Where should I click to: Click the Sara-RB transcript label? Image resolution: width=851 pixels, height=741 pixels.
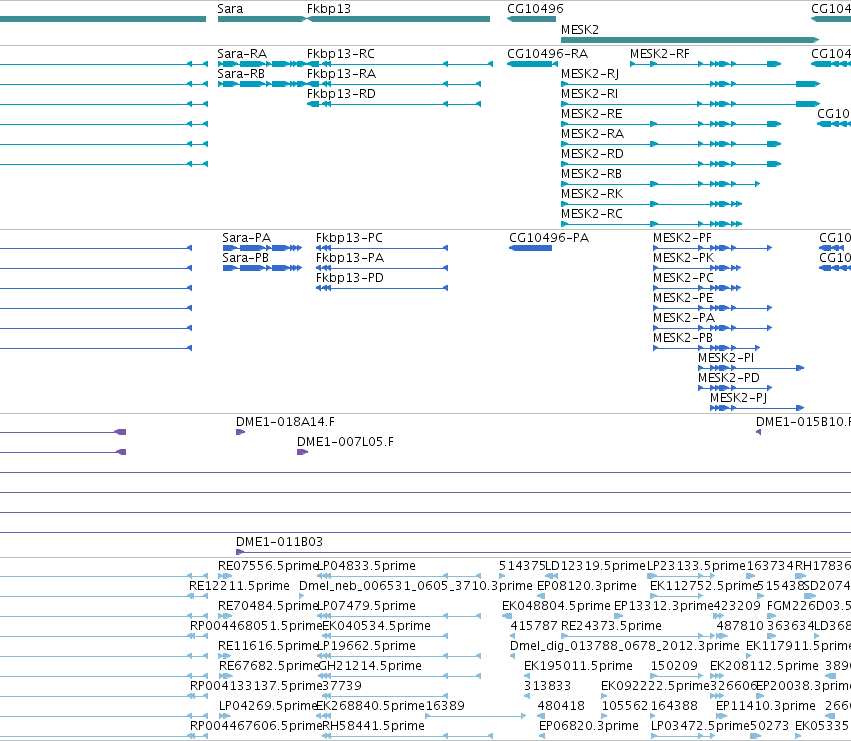pyautogui.click(x=241, y=74)
